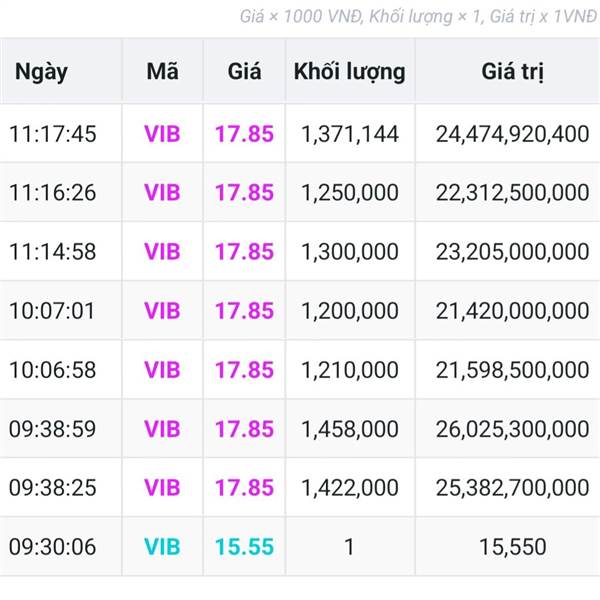This screenshot has width=600, height=600.
Task: Click the Giá column header
Action: 244,72
